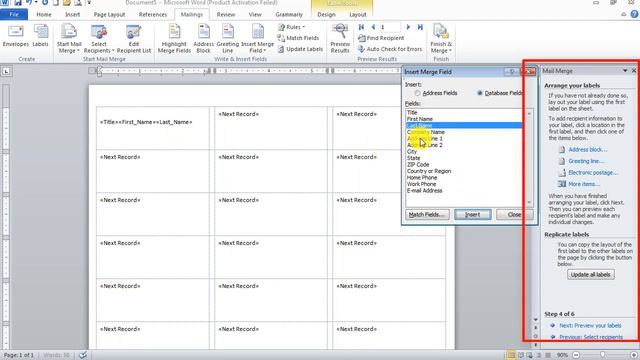The height and width of the screenshot is (360, 640).
Task: Go to Next: Preview your labels
Action: (590, 326)
